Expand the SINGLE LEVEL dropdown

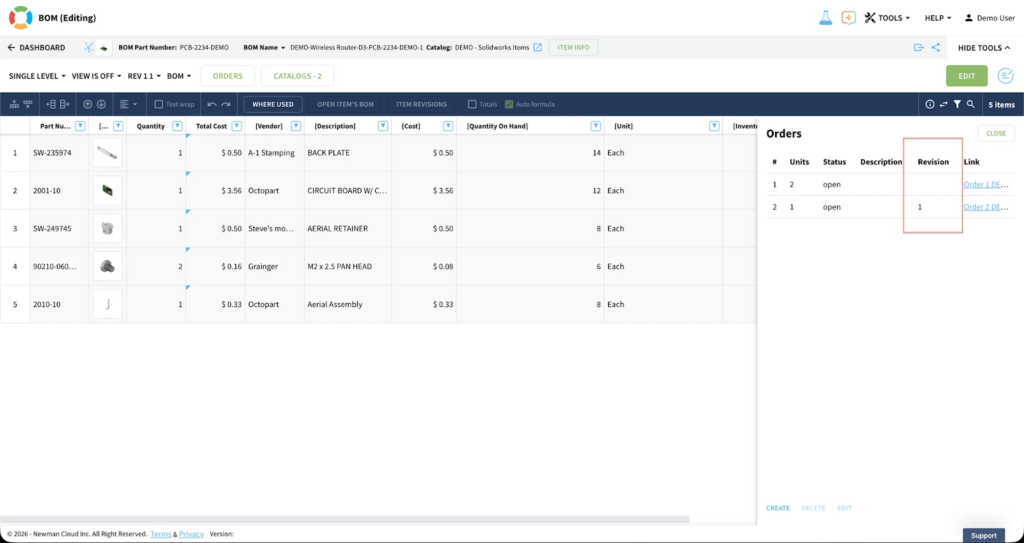37,76
